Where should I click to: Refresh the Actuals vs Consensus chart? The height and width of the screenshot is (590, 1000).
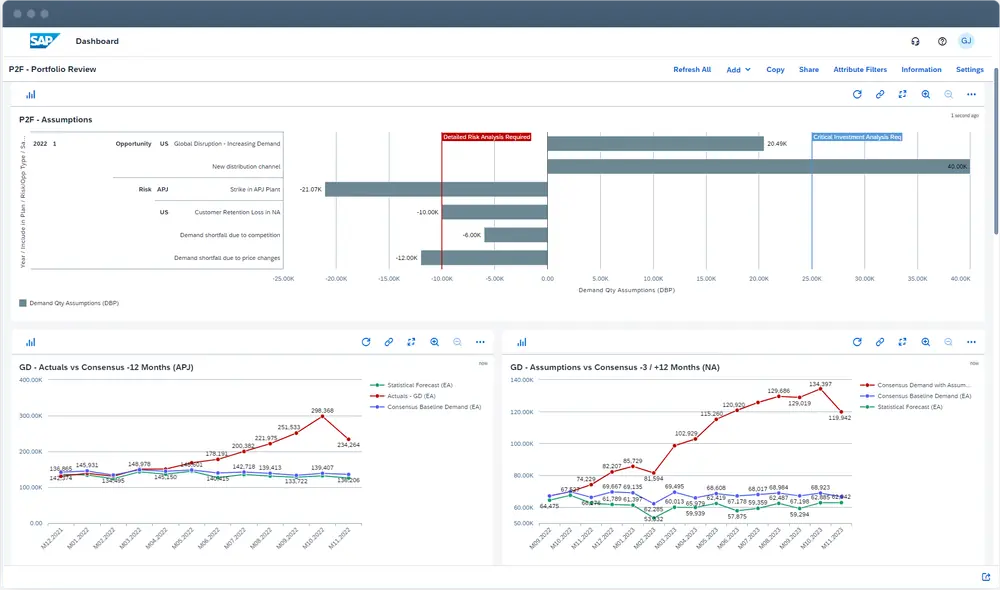click(x=366, y=342)
